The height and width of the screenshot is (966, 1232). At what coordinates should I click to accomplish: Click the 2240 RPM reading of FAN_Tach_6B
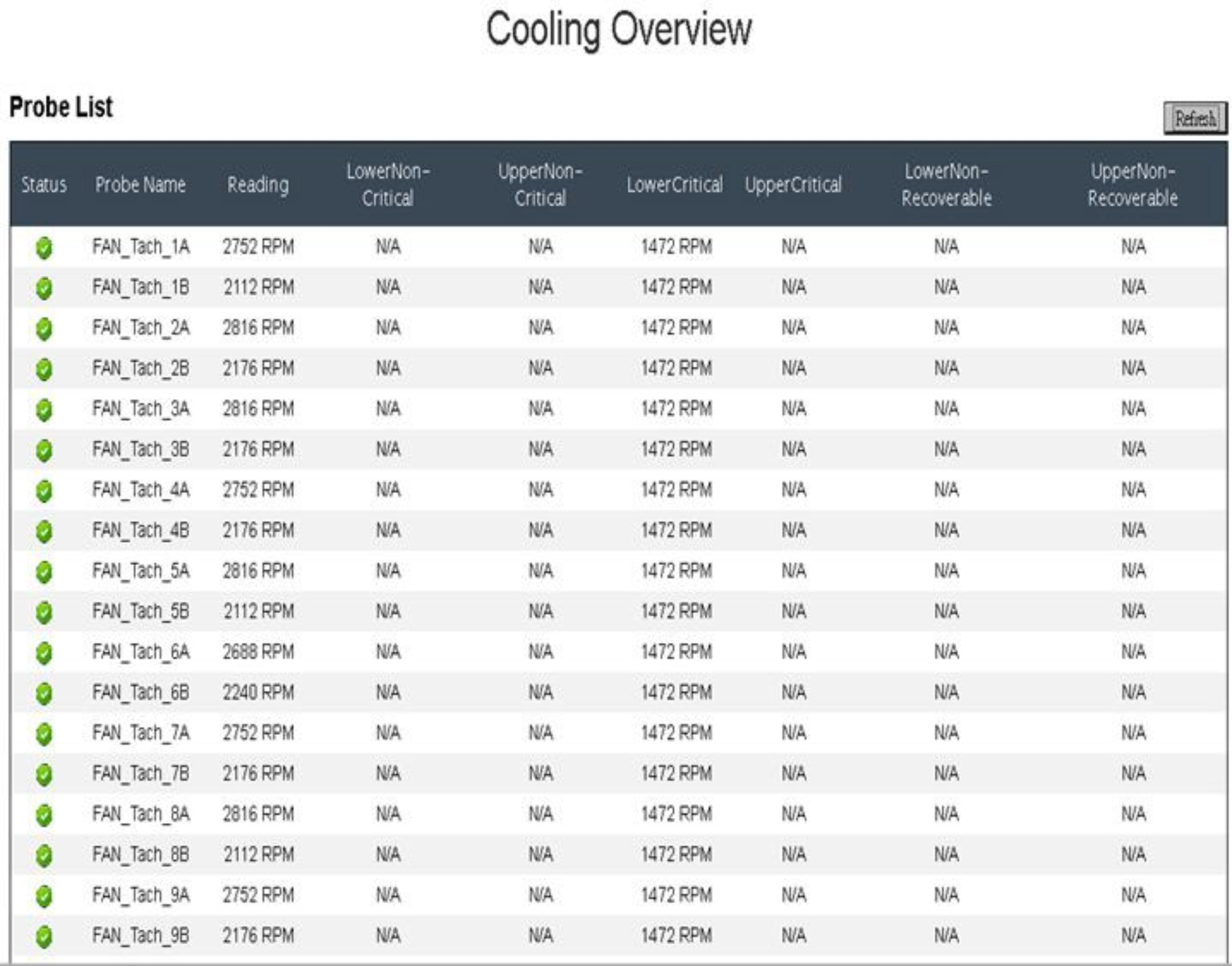point(258,692)
